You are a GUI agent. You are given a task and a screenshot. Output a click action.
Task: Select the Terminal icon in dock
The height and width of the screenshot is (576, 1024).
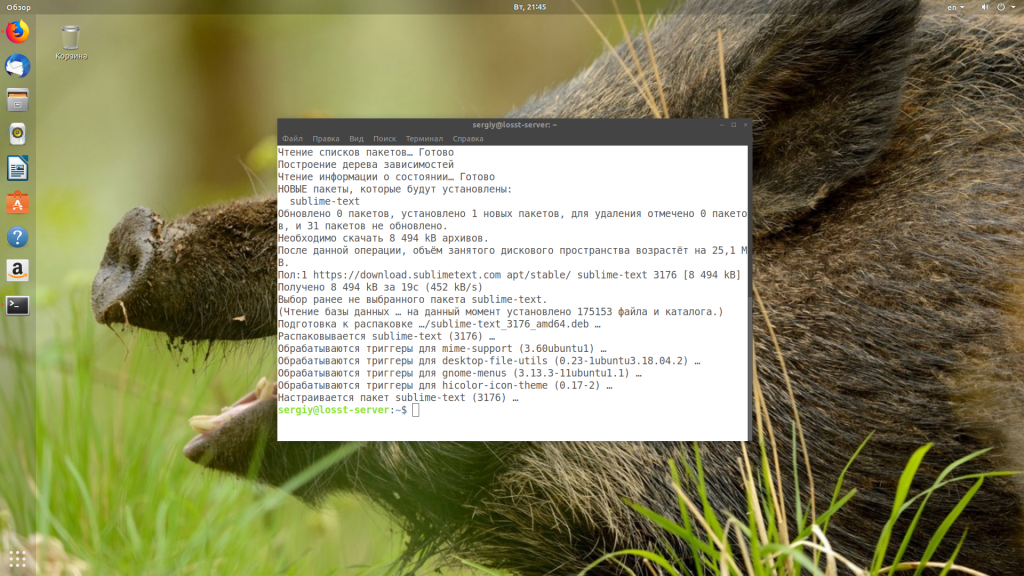(x=17, y=306)
